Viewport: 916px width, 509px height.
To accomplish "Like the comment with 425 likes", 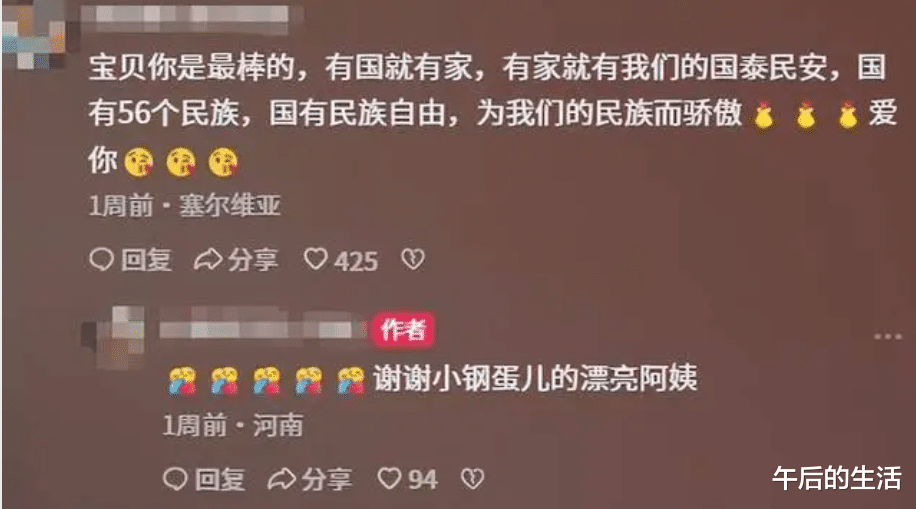I will tap(316, 259).
